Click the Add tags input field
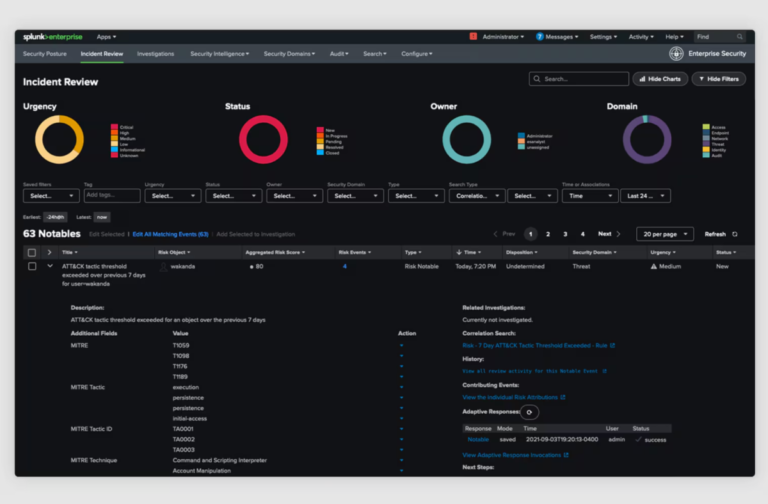 point(112,195)
